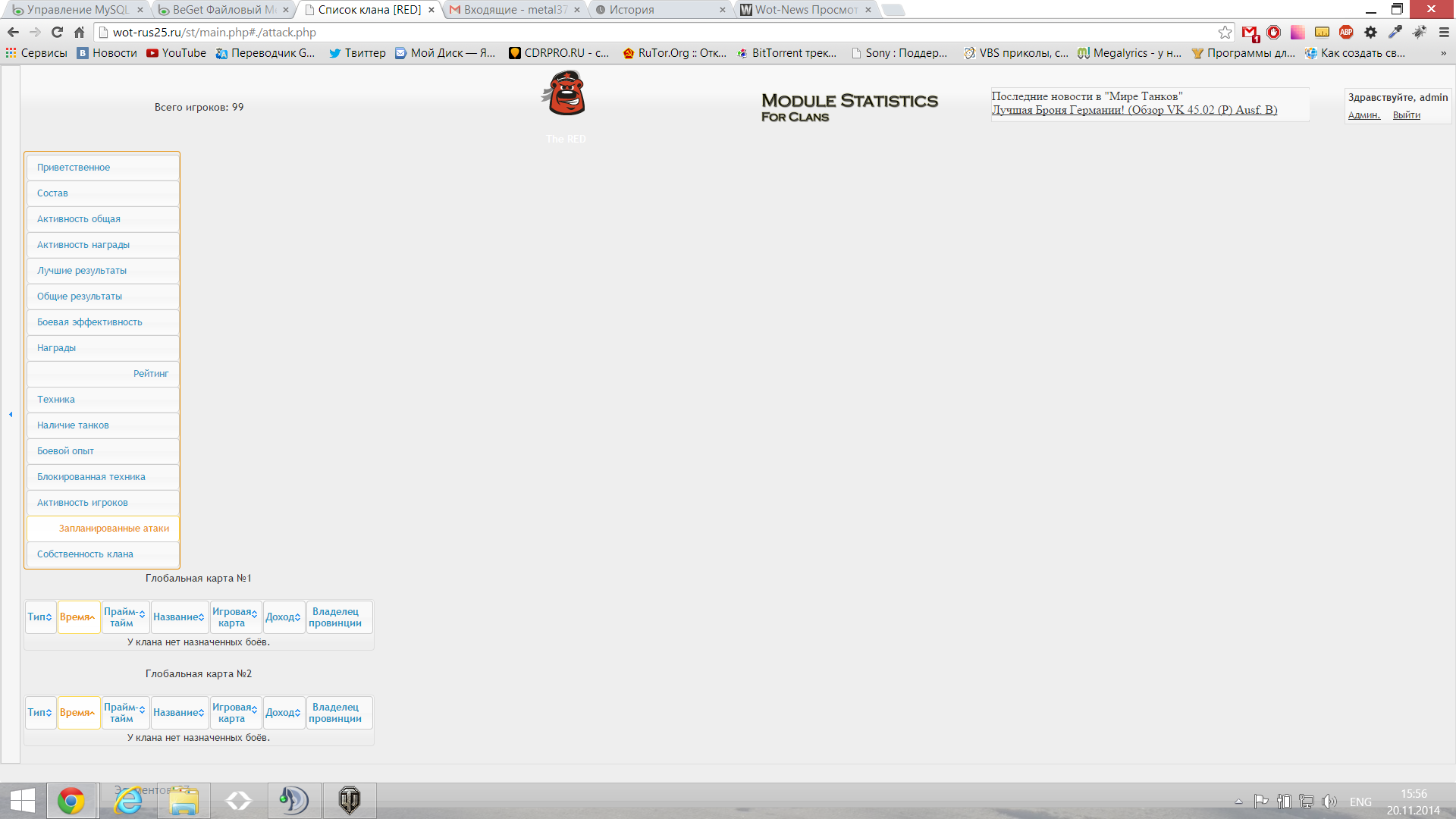Open news link about VK 45.02
Viewport: 1456px width, 819px height.
1134,110
